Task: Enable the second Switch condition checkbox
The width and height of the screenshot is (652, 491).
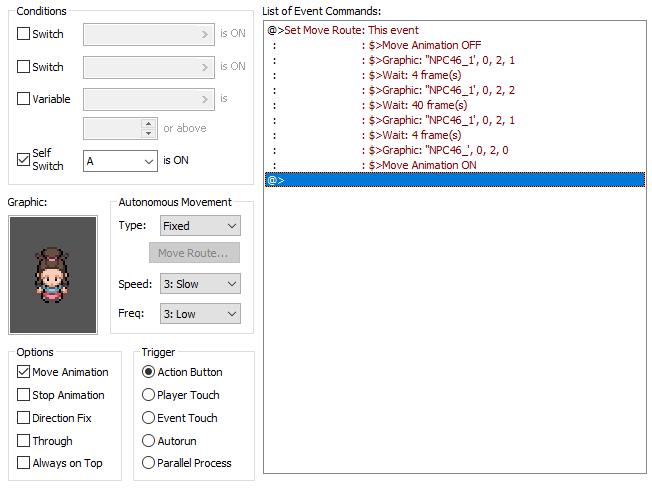Action: coord(24,67)
